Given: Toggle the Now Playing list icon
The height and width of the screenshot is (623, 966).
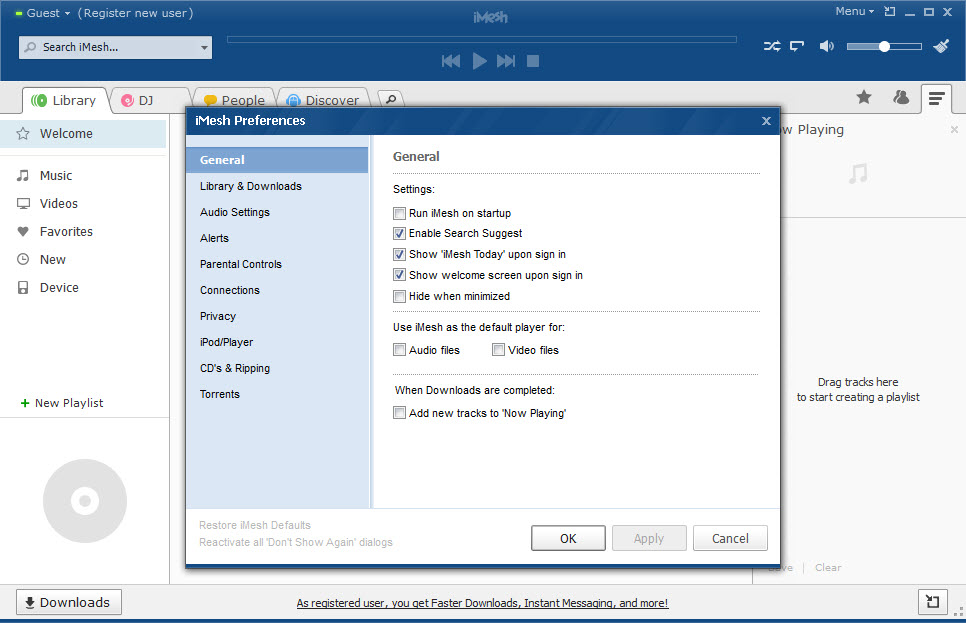Looking at the screenshot, I should (x=936, y=98).
